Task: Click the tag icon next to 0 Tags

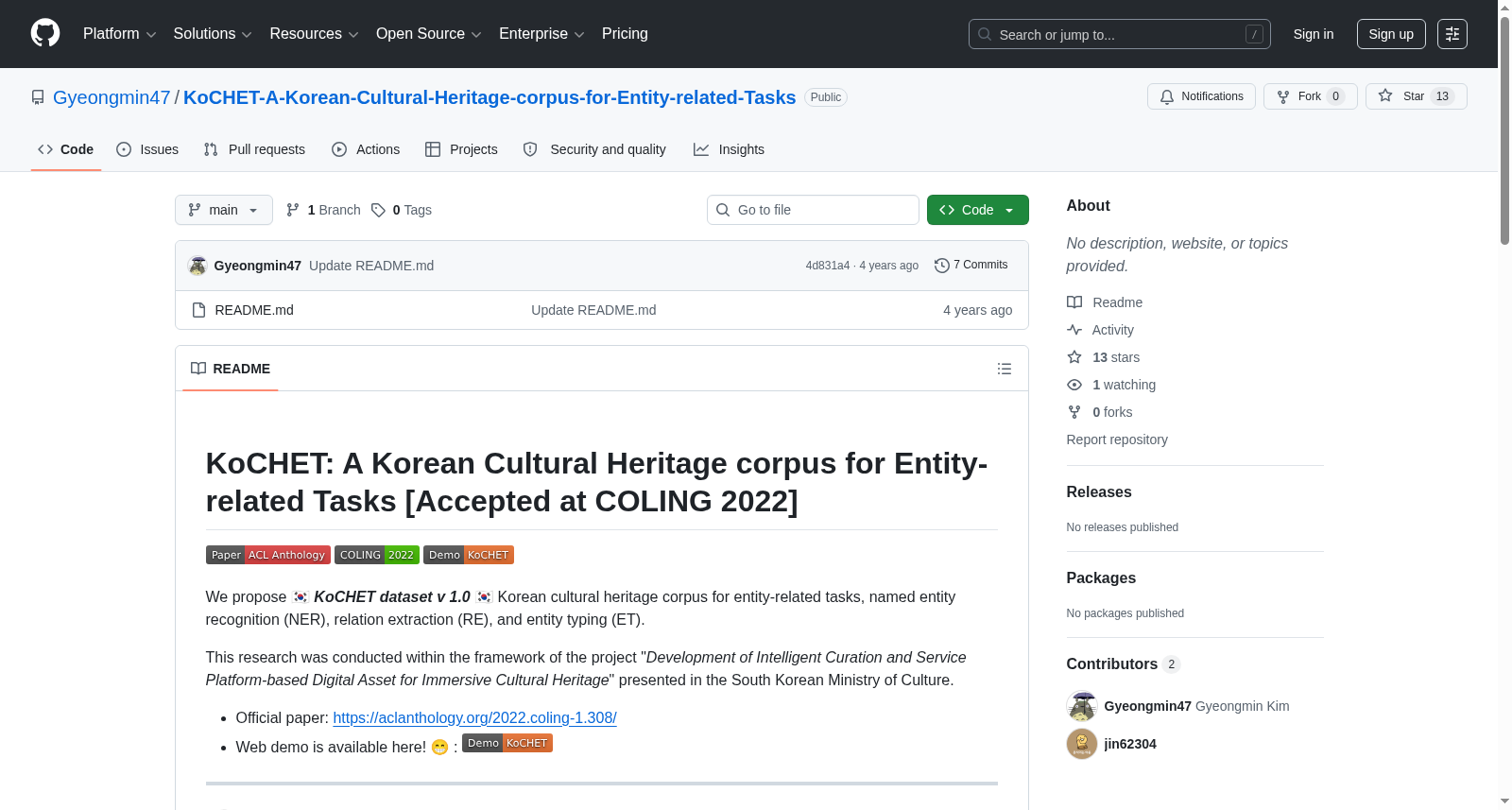Action: click(x=378, y=210)
